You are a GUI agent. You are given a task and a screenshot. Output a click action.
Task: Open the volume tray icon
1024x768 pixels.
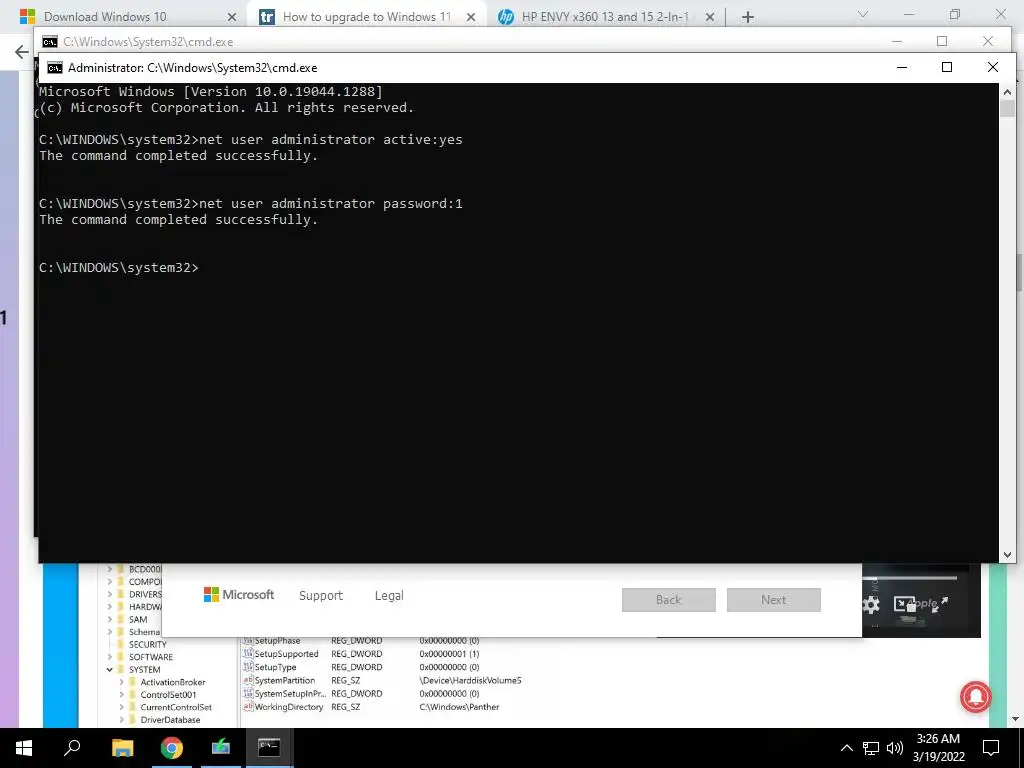[x=895, y=748]
